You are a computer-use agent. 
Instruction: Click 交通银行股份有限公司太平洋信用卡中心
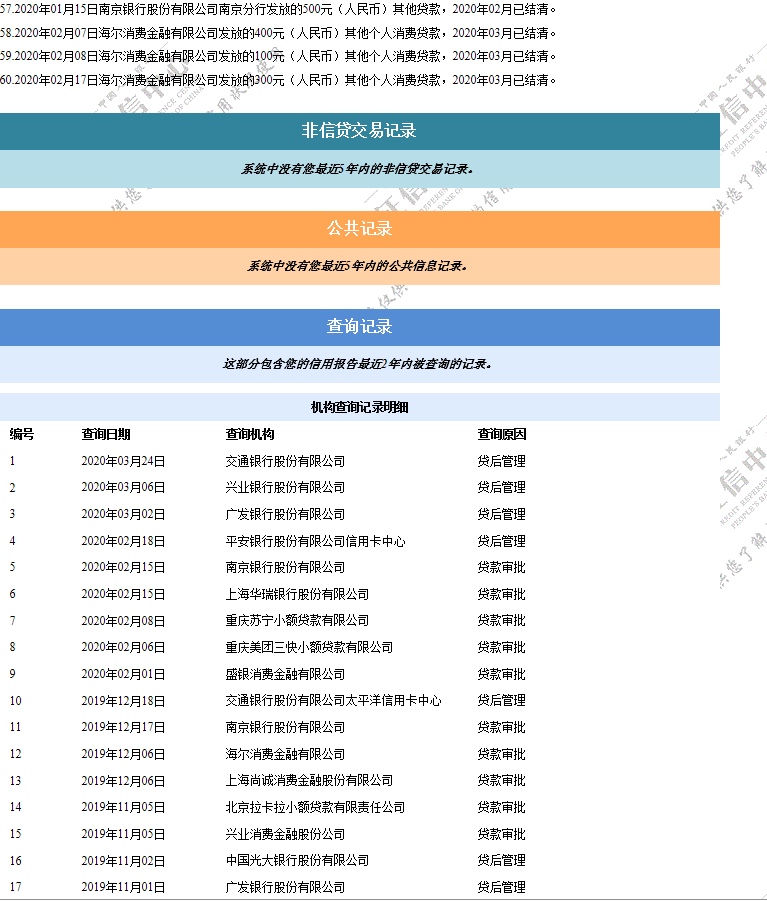pyautogui.click(x=333, y=701)
